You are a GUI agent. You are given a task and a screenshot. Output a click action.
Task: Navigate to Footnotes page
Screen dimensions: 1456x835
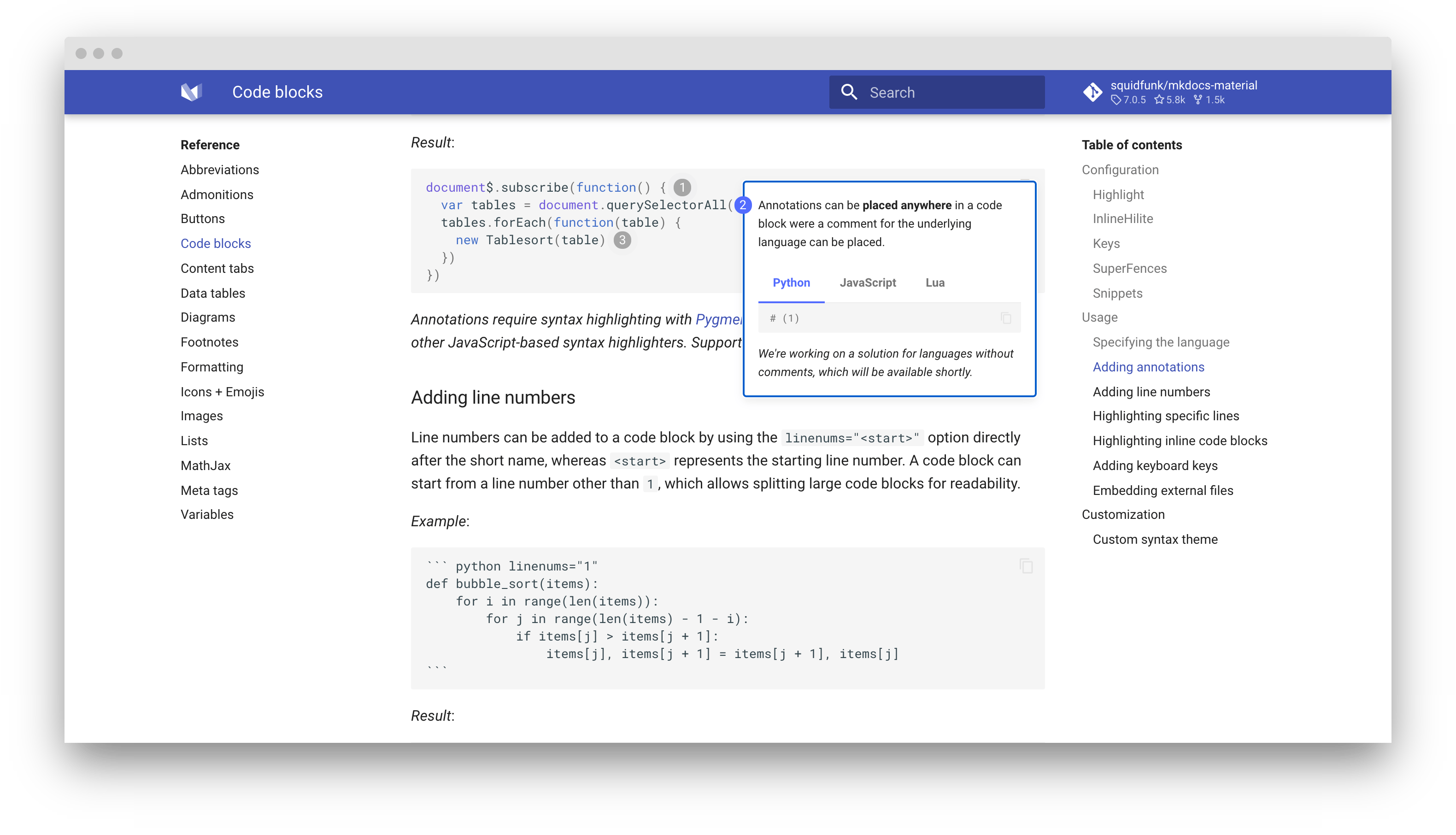209,342
